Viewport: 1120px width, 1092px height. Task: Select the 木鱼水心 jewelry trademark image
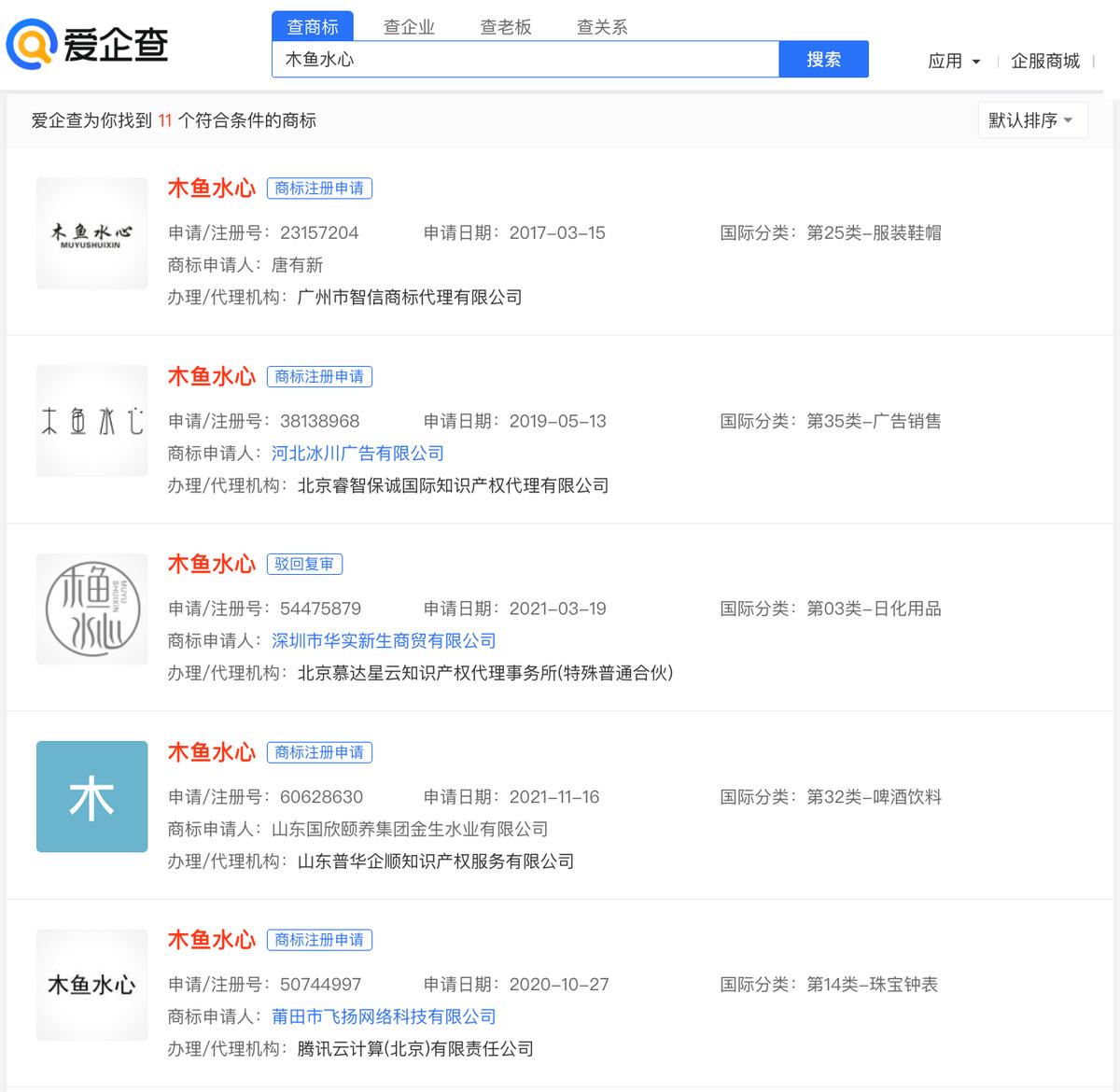(x=91, y=985)
